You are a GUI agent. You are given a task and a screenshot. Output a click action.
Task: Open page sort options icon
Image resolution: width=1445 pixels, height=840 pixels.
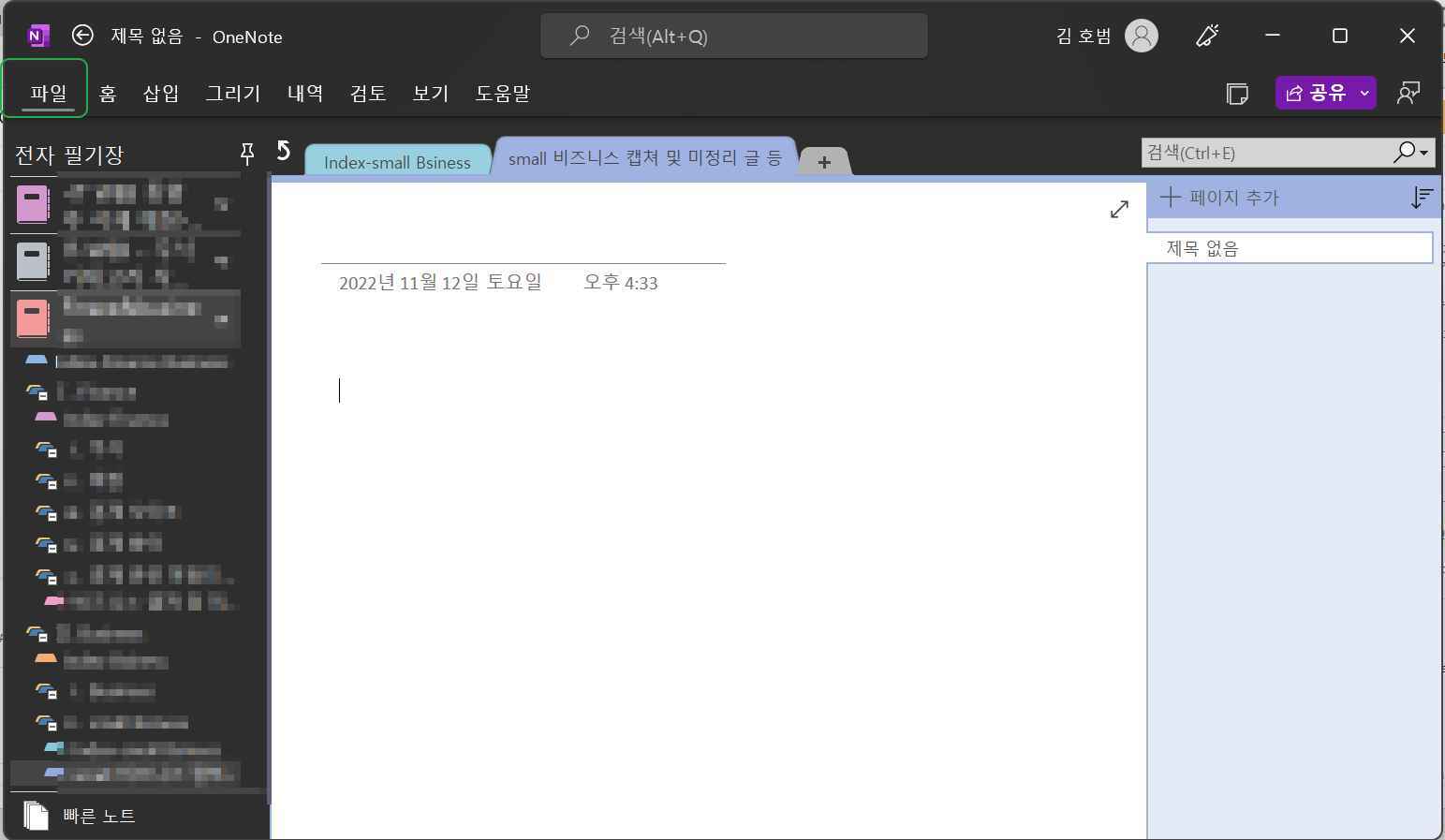click(x=1422, y=198)
